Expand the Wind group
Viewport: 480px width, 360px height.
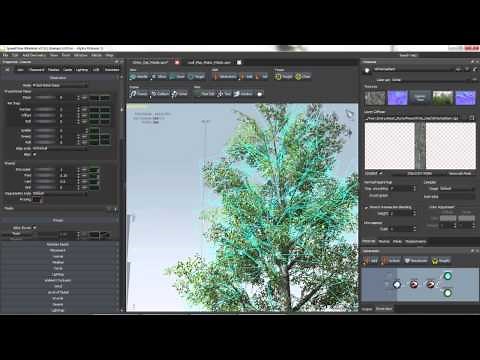coord(58,286)
